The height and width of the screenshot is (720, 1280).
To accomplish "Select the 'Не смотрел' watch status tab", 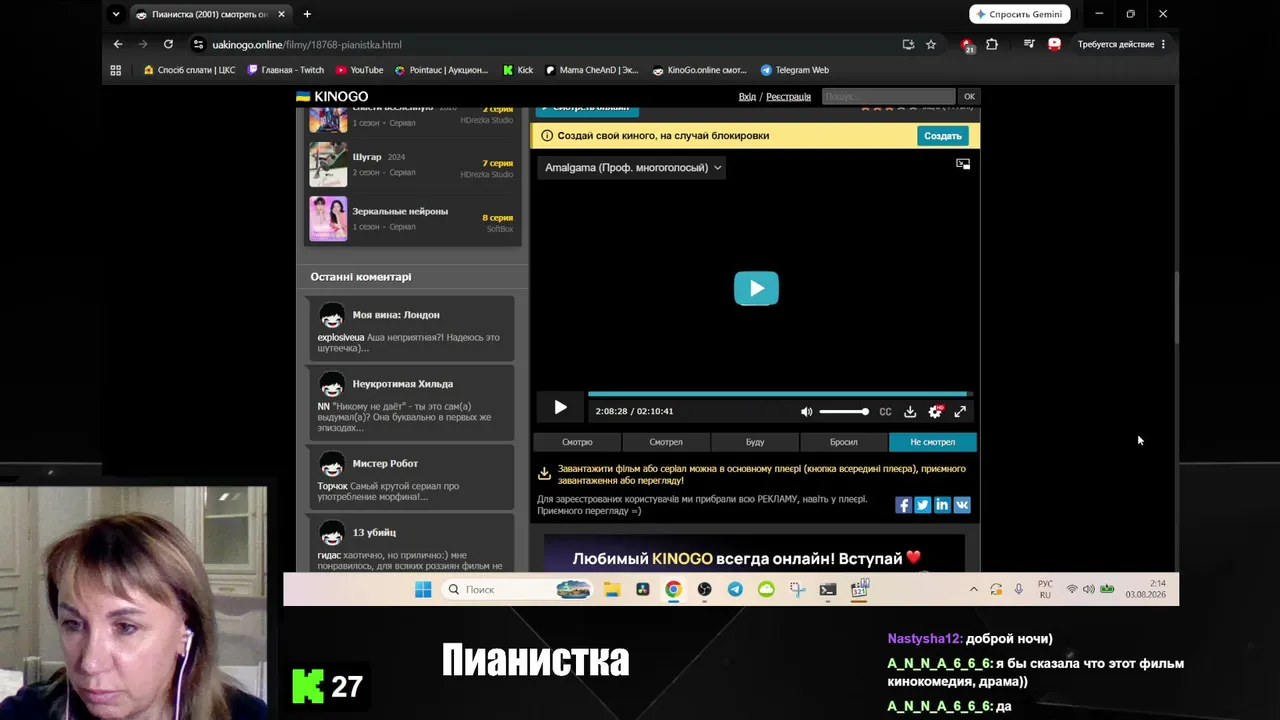I will pyautogui.click(x=932, y=442).
